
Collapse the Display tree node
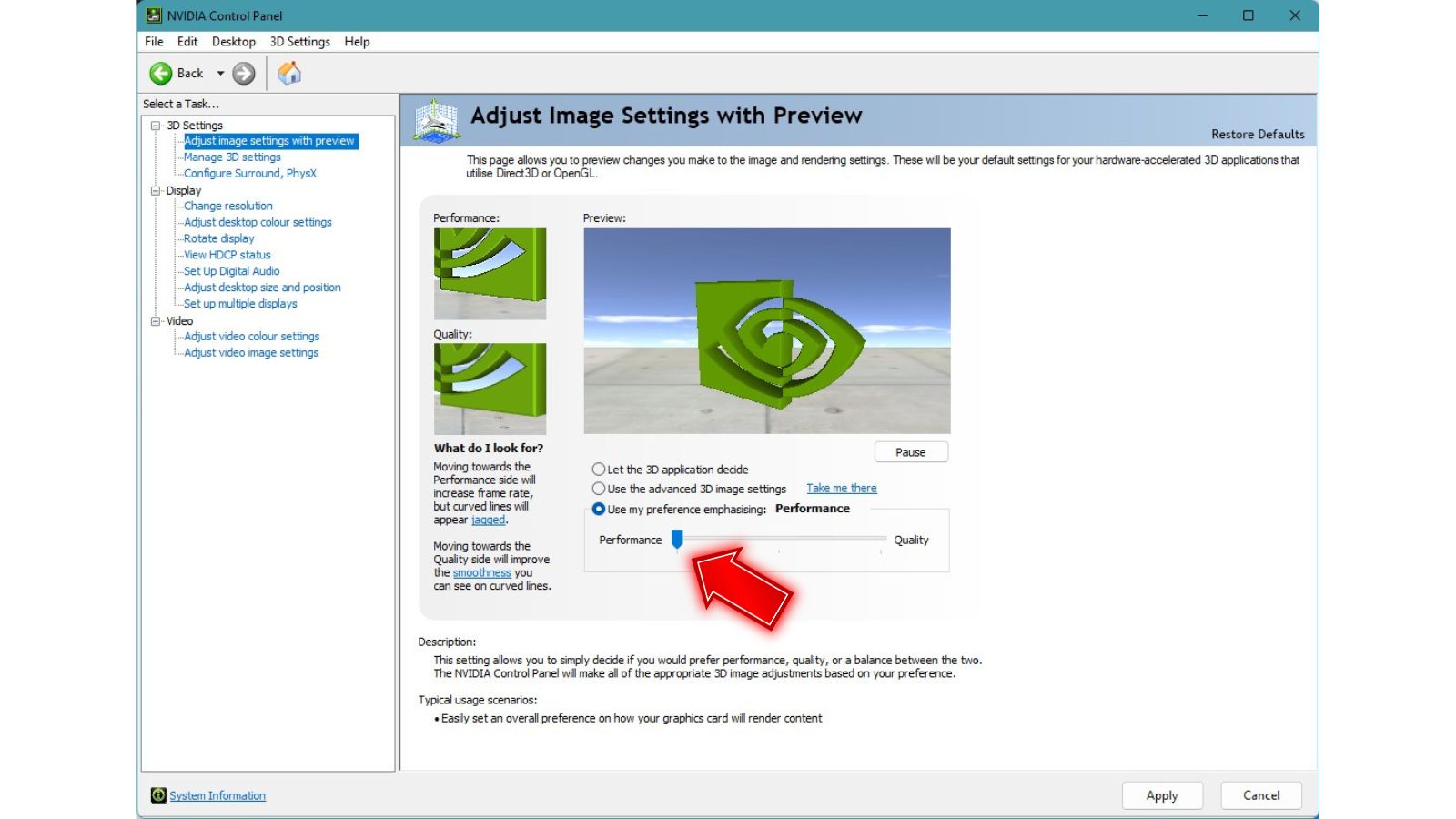156,191
